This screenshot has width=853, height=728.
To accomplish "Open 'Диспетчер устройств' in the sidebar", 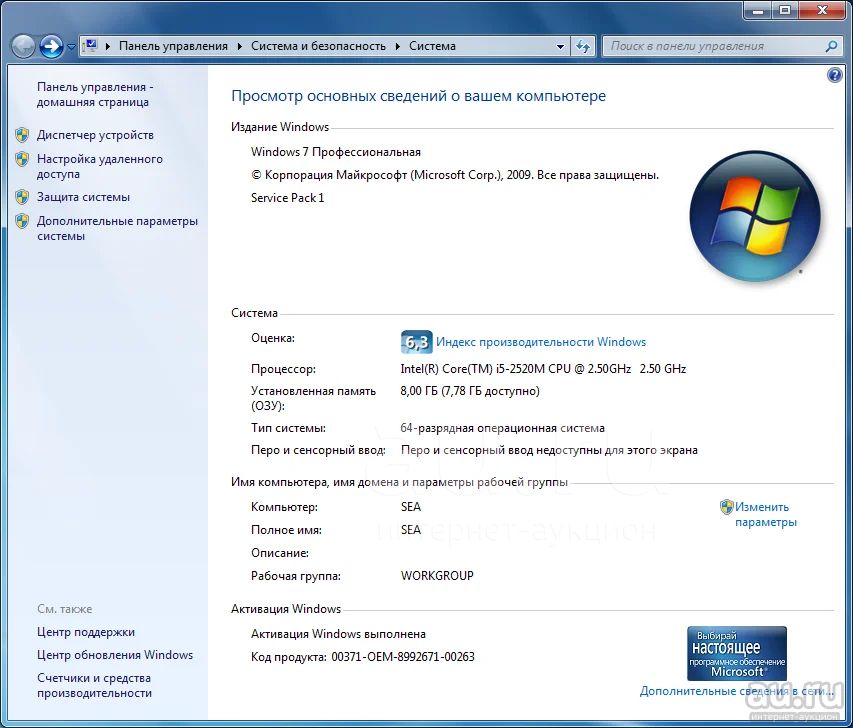I will (x=95, y=135).
